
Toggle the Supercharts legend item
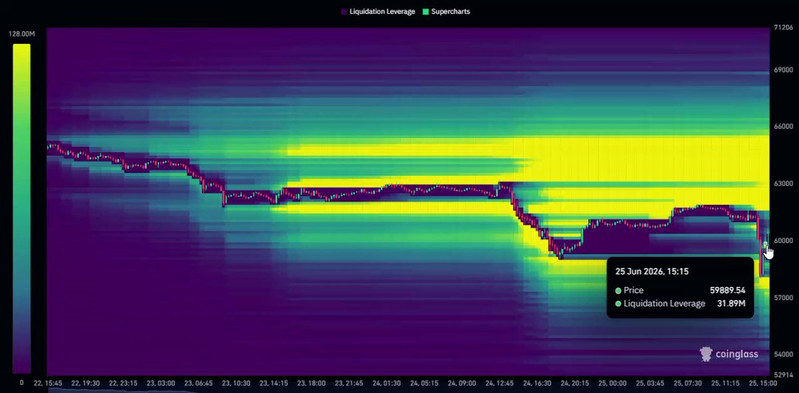[446, 11]
